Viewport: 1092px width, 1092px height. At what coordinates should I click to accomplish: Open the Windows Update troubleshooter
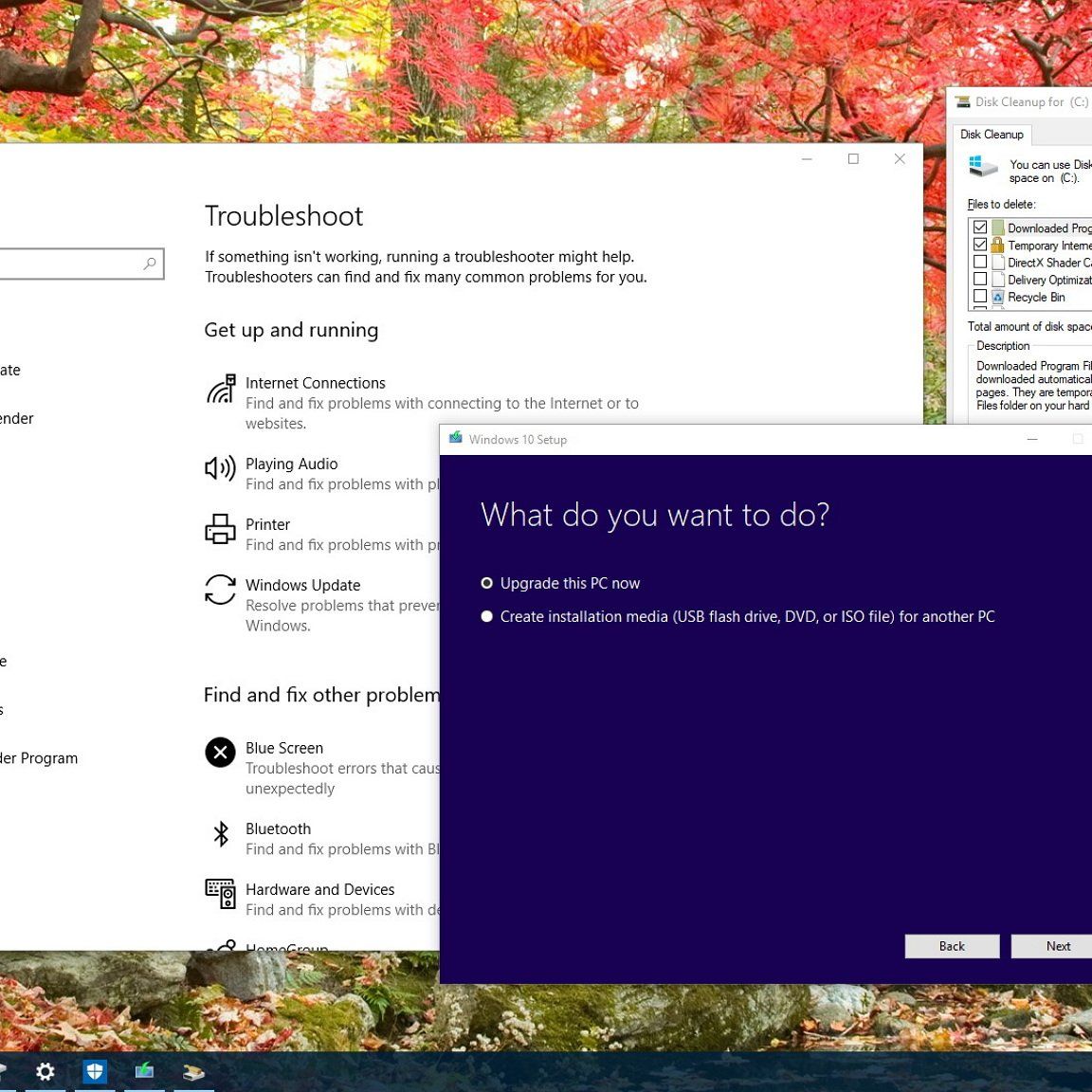click(x=321, y=605)
